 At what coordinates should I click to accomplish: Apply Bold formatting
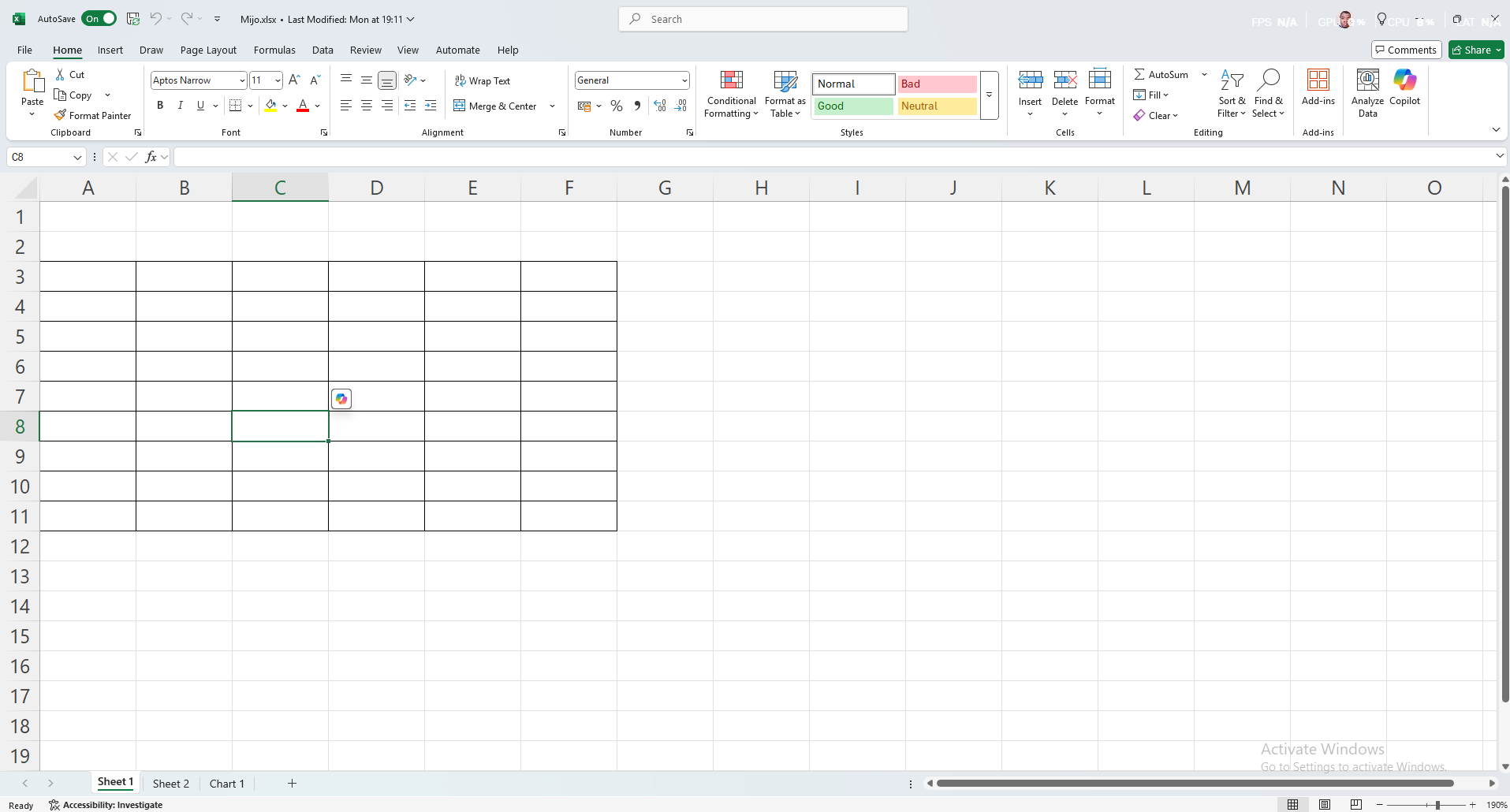tap(160, 106)
